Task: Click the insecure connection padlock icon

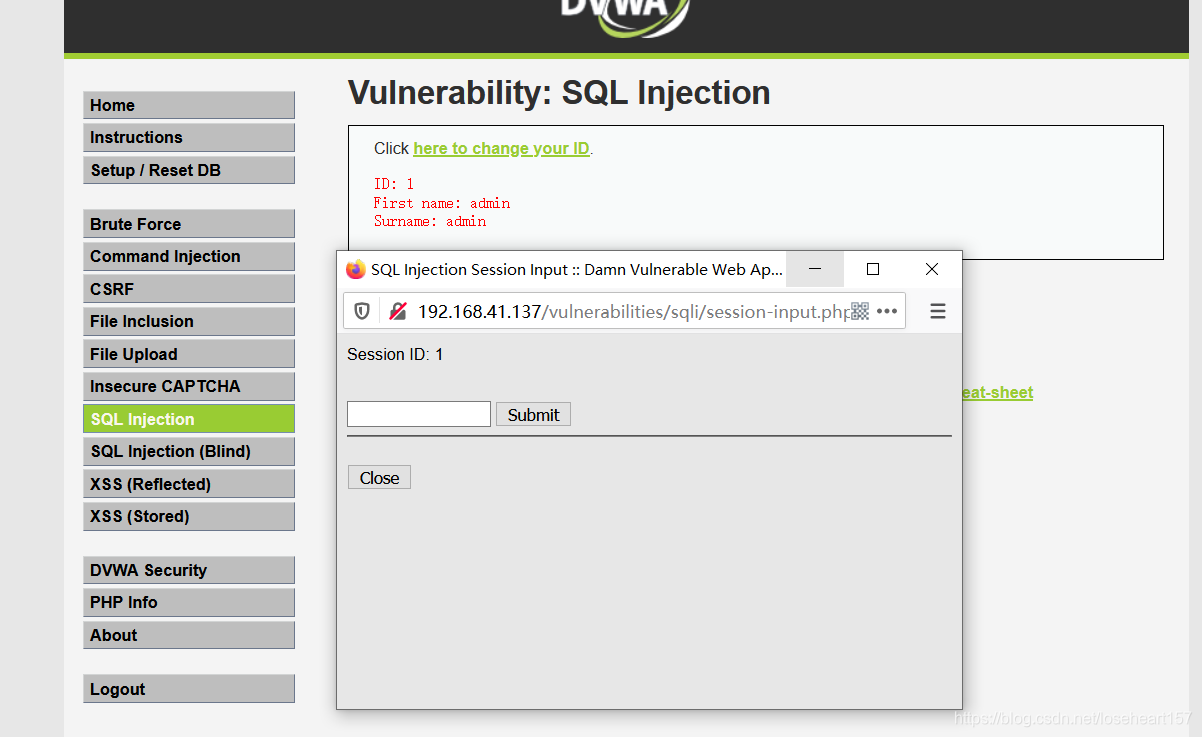Action: point(398,311)
